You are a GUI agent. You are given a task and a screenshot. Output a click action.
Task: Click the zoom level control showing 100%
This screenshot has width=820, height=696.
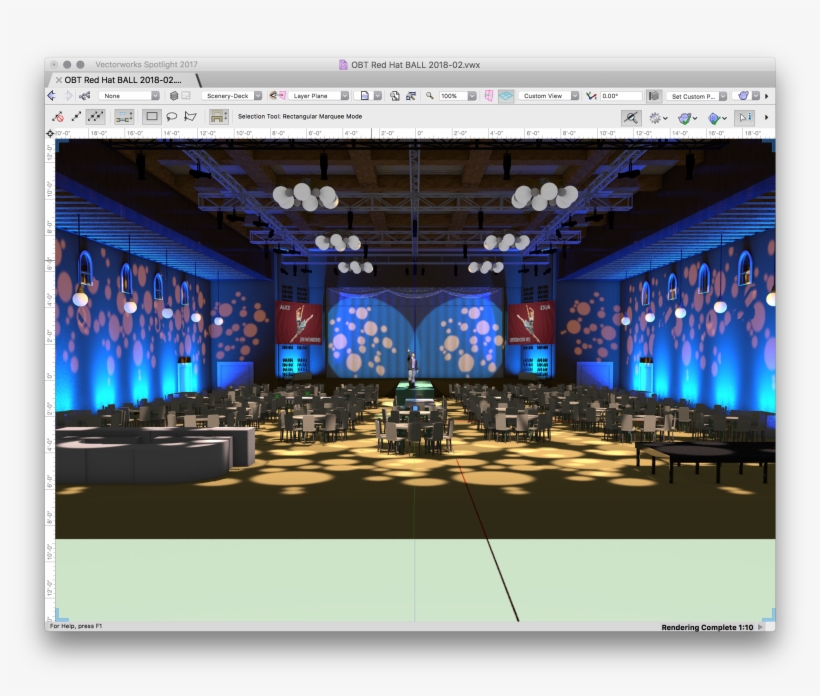click(452, 96)
